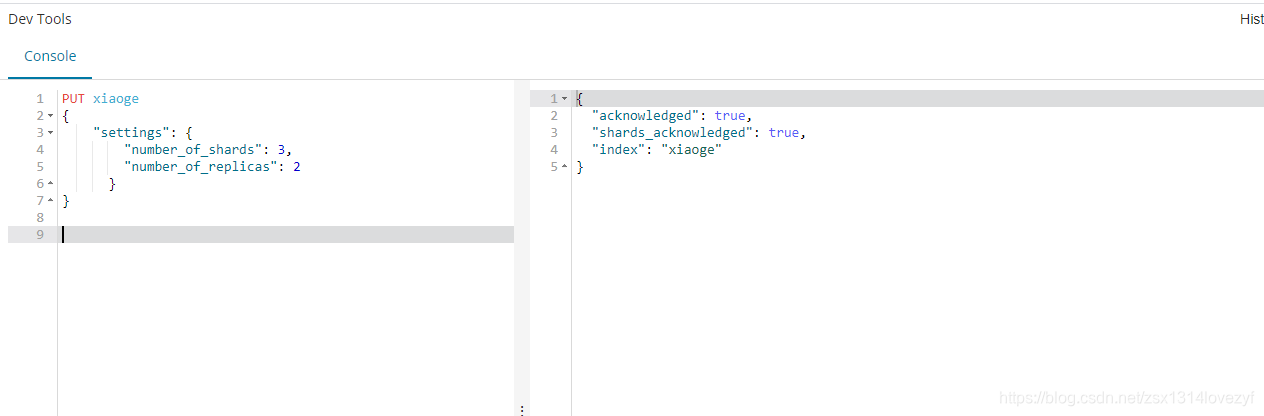Click the shards value 3
This screenshot has width=1264, height=416.
pyautogui.click(x=282, y=150)
